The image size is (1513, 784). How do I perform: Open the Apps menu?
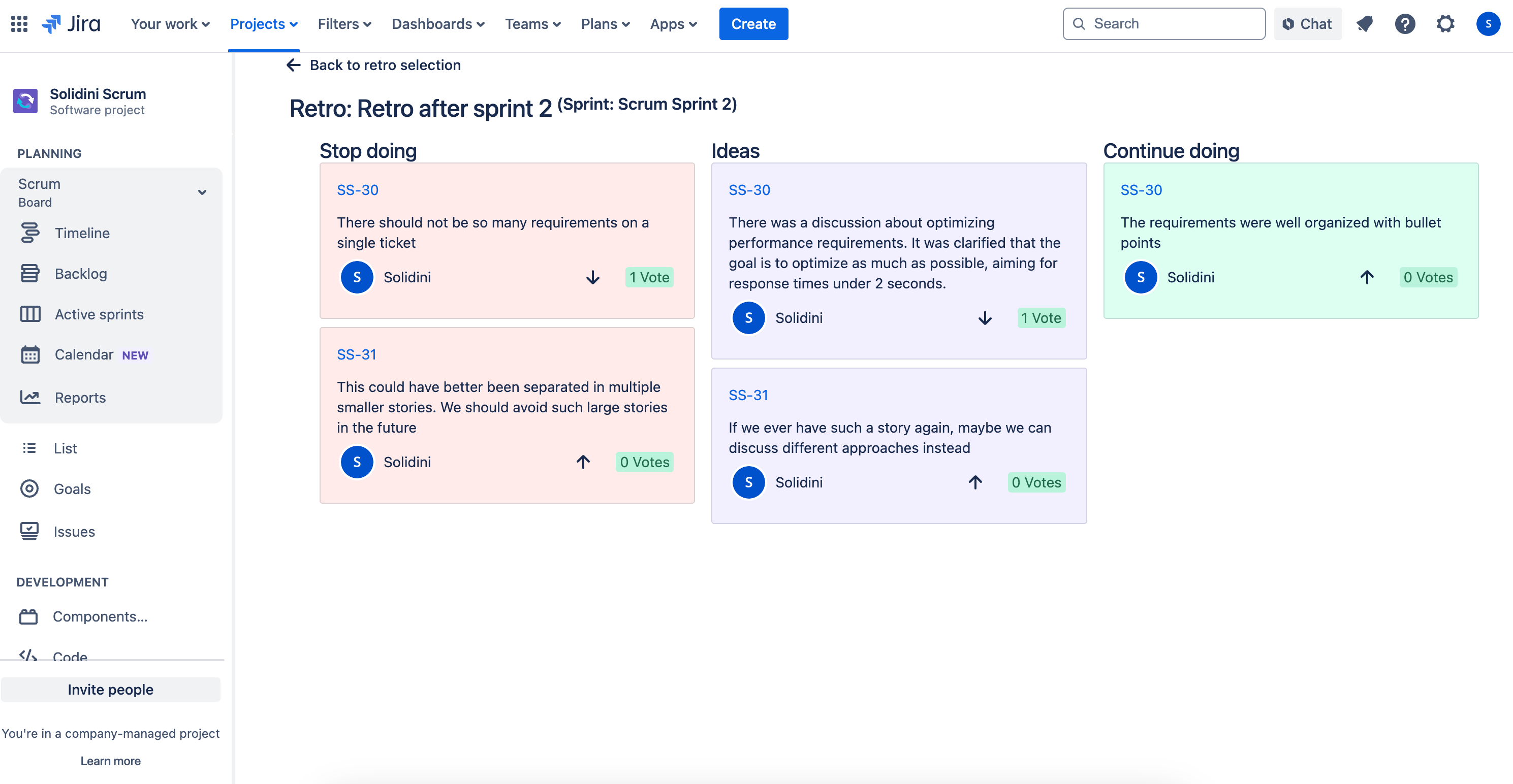click(673, 24)
